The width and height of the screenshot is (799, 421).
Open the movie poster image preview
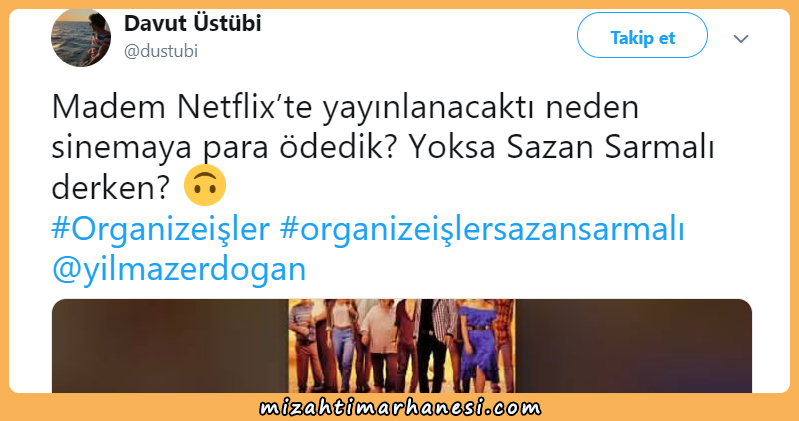point(402,346)
